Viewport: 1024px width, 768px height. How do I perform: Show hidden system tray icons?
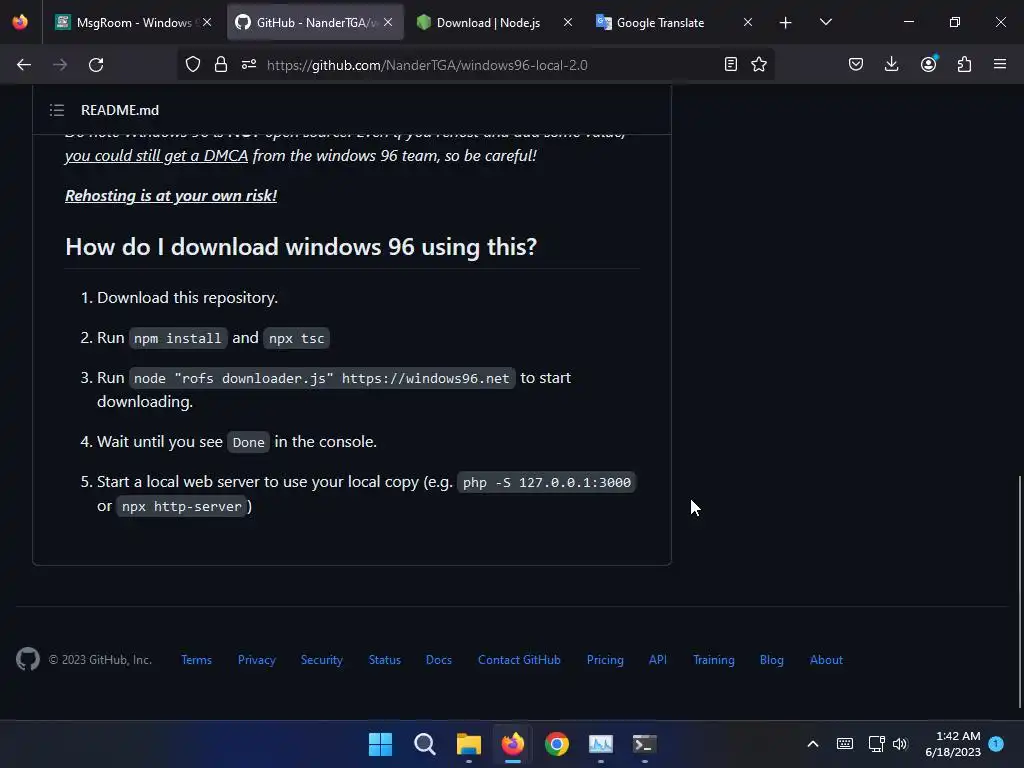coord(813,744)
